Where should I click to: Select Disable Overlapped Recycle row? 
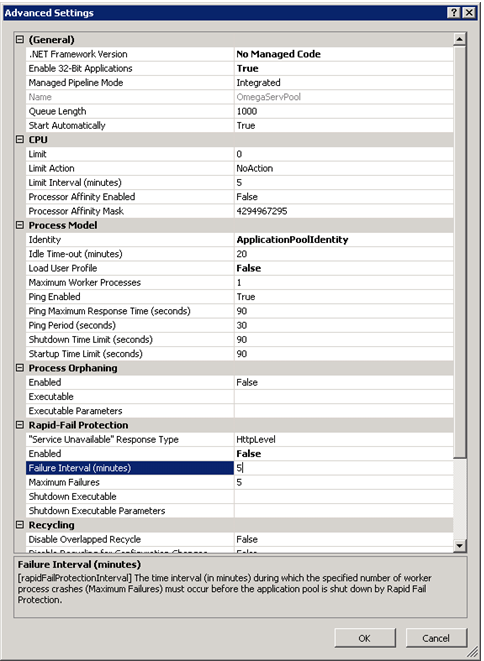[x=239, y=539]
